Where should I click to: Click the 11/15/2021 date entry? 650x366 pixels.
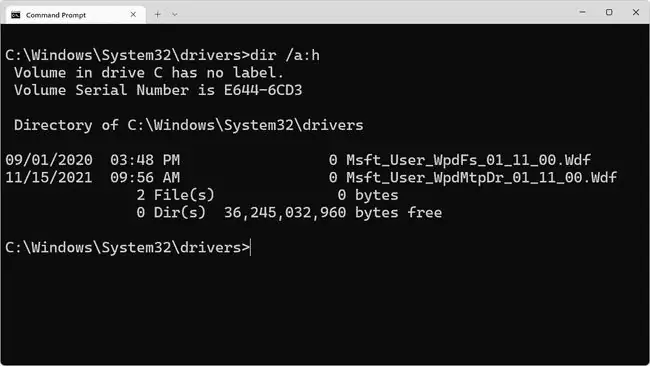coord(49,177)
